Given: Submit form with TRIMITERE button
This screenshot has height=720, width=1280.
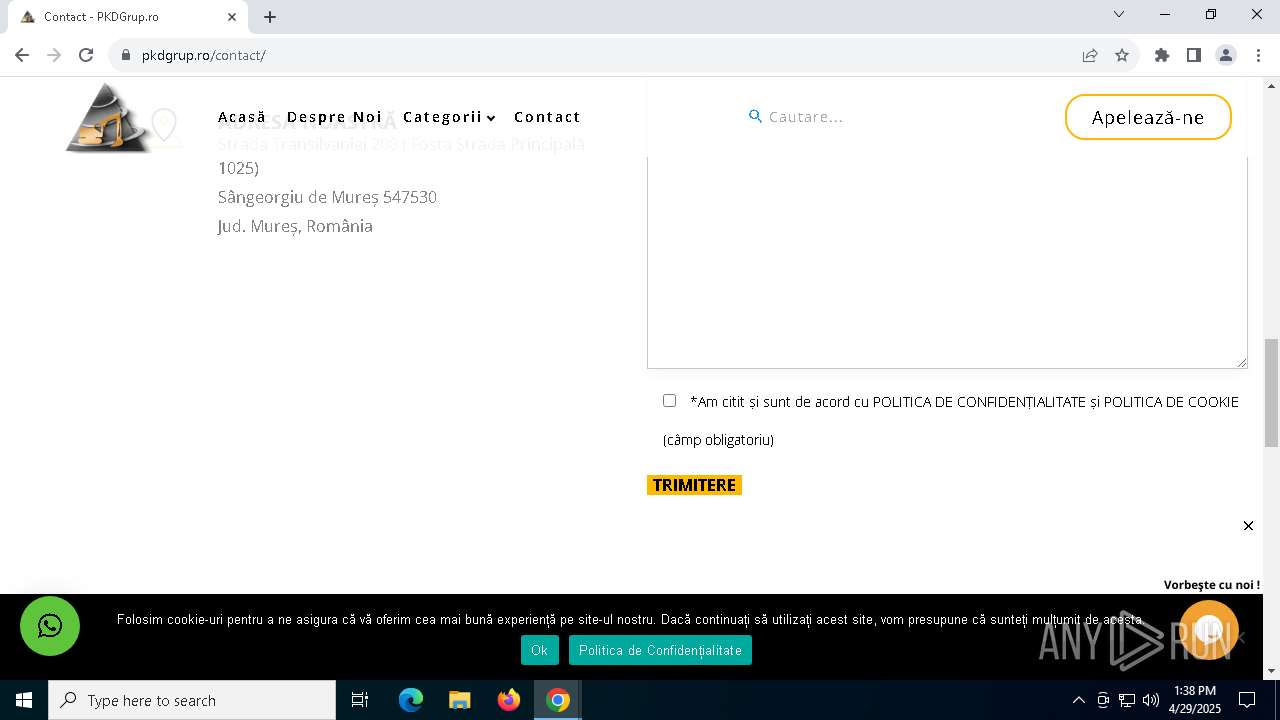Looking at the screenshot, I should point(694,485).
